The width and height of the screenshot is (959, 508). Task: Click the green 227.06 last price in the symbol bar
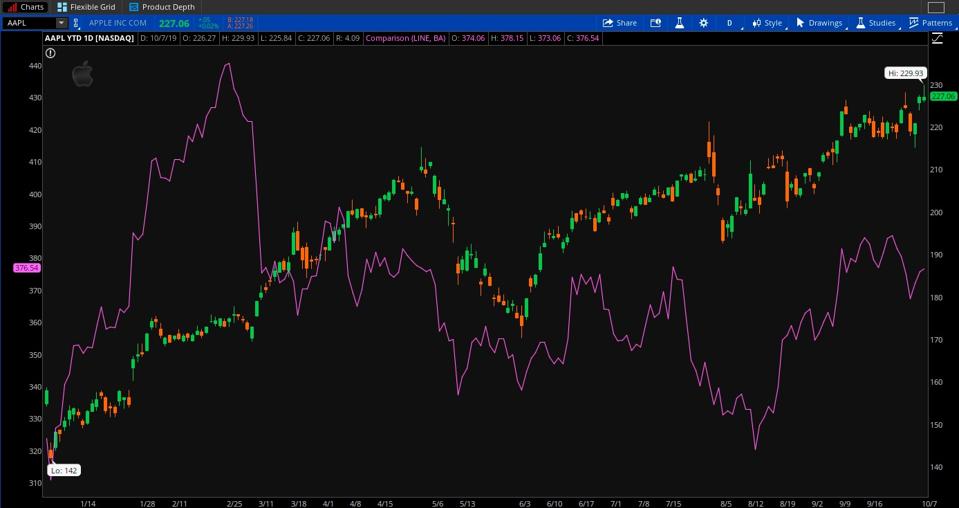click(x=175, y=23)
